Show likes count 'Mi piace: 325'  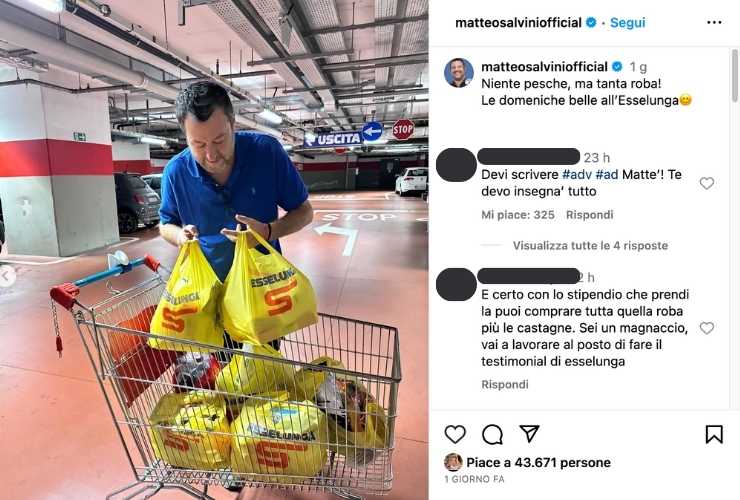point(518,215)
